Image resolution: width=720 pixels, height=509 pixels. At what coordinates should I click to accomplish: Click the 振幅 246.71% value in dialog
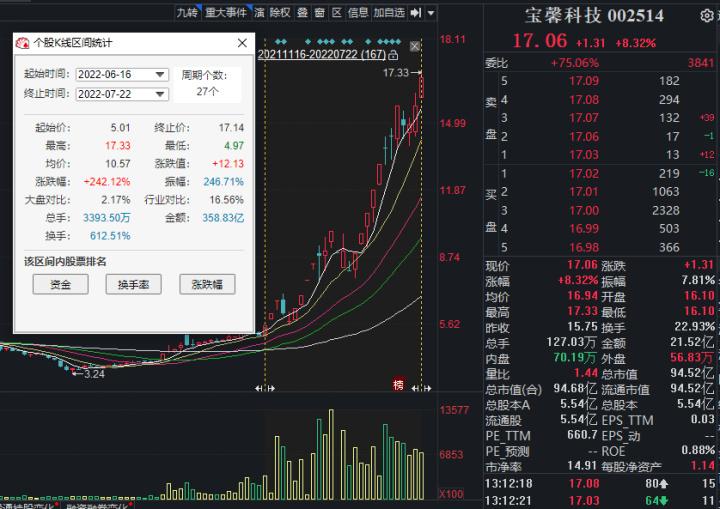pos(224,182)
